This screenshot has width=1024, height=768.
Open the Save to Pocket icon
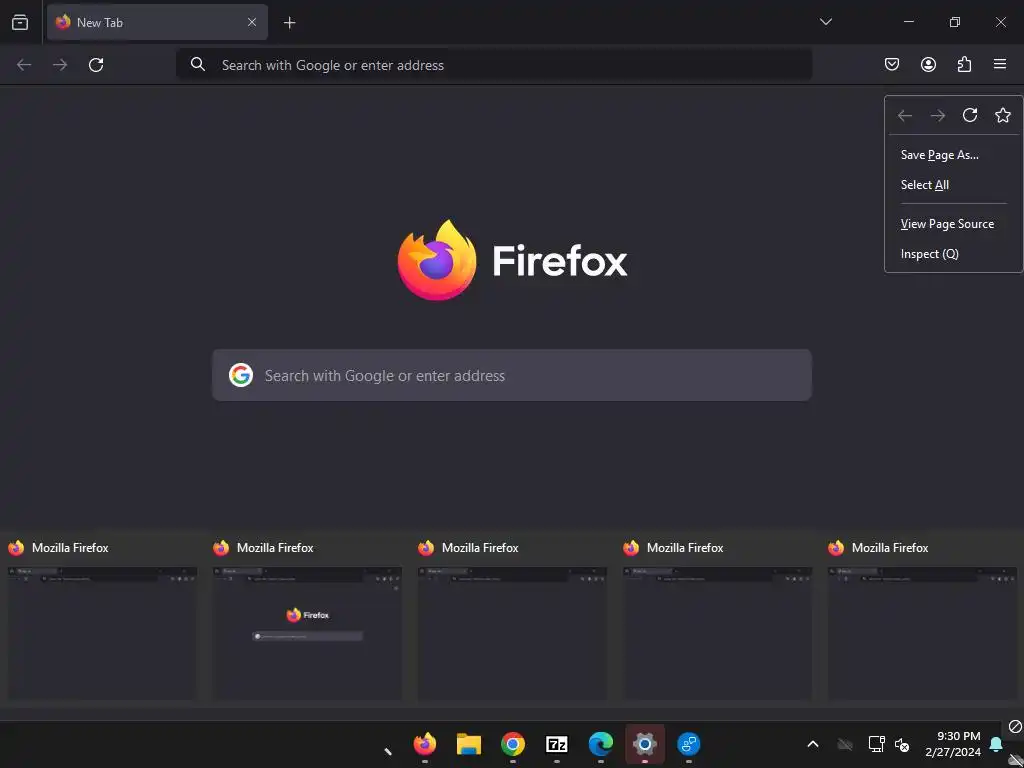pos(891,64)
